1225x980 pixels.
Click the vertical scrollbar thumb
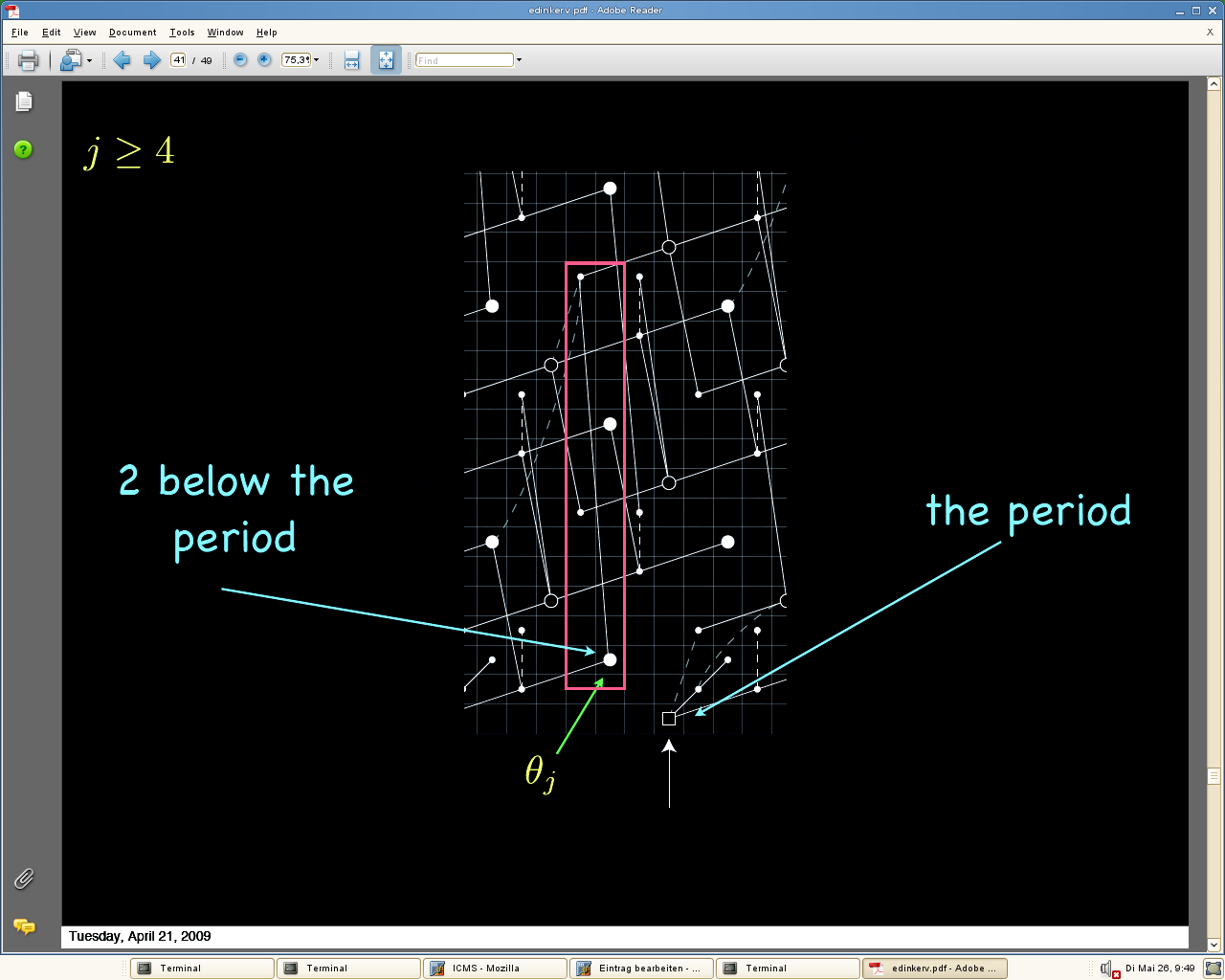point(1214,775)
